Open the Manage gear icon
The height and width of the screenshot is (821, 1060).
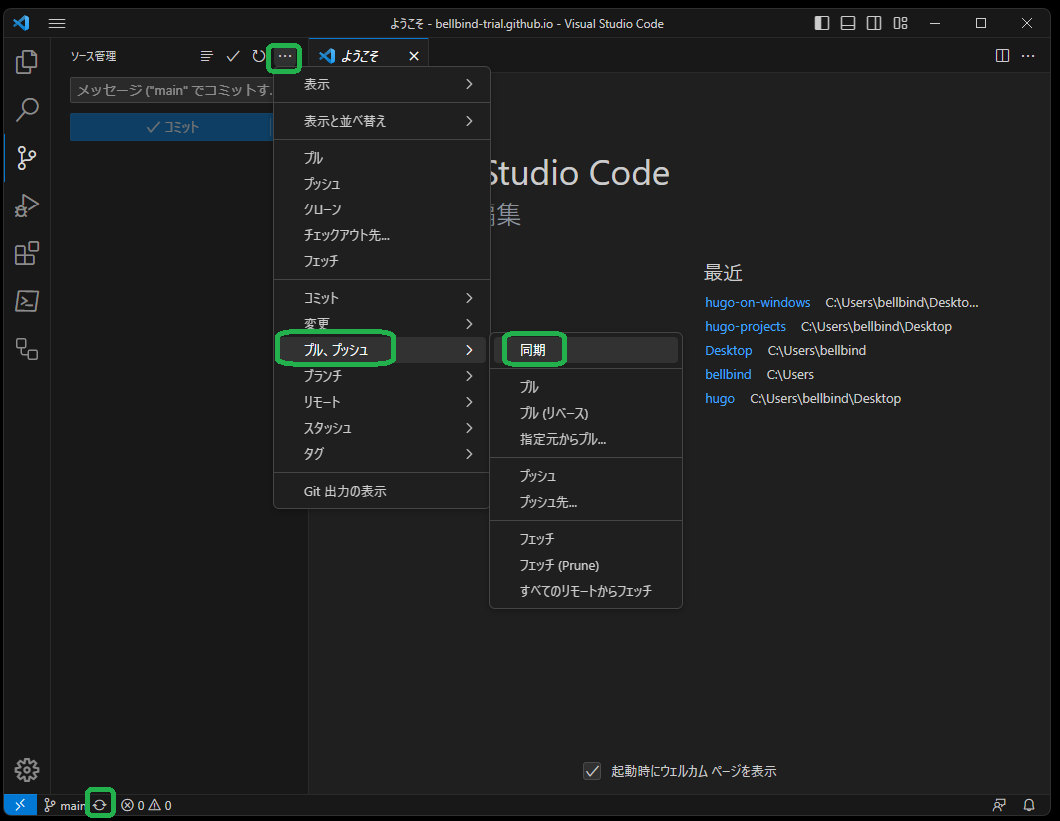coord(27,770)
